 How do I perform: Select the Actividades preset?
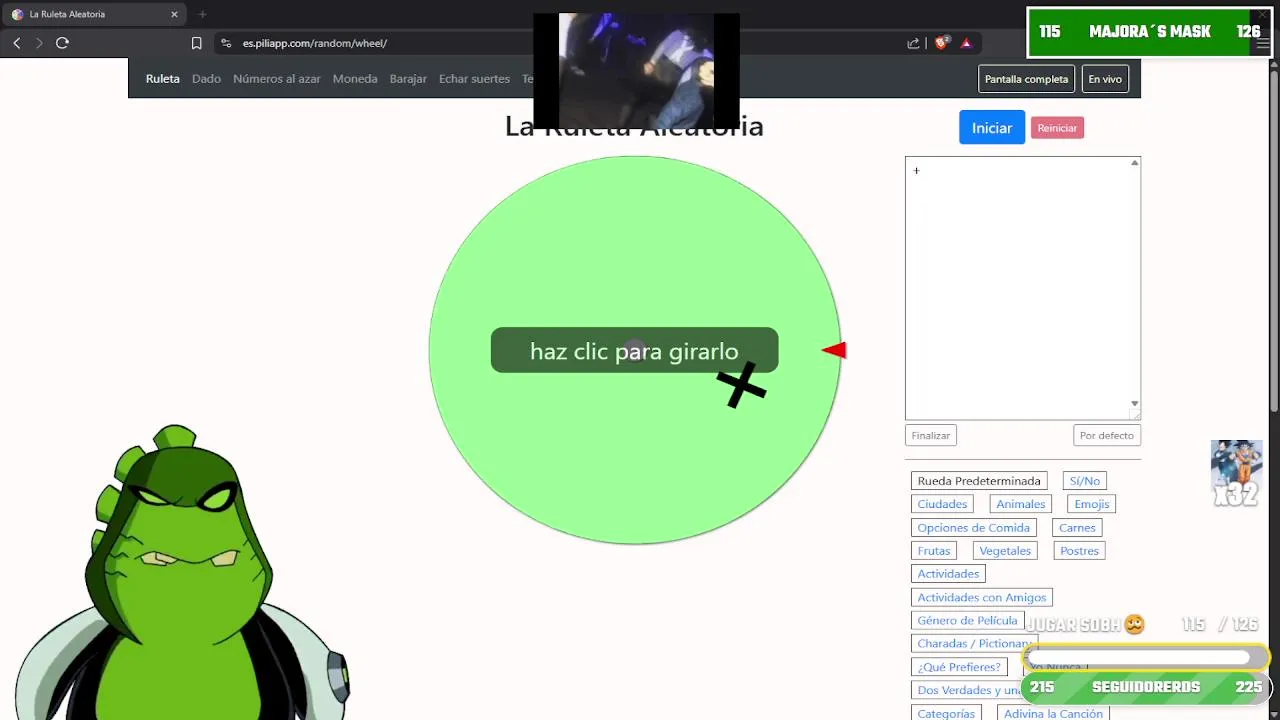(x=948, y=574)
